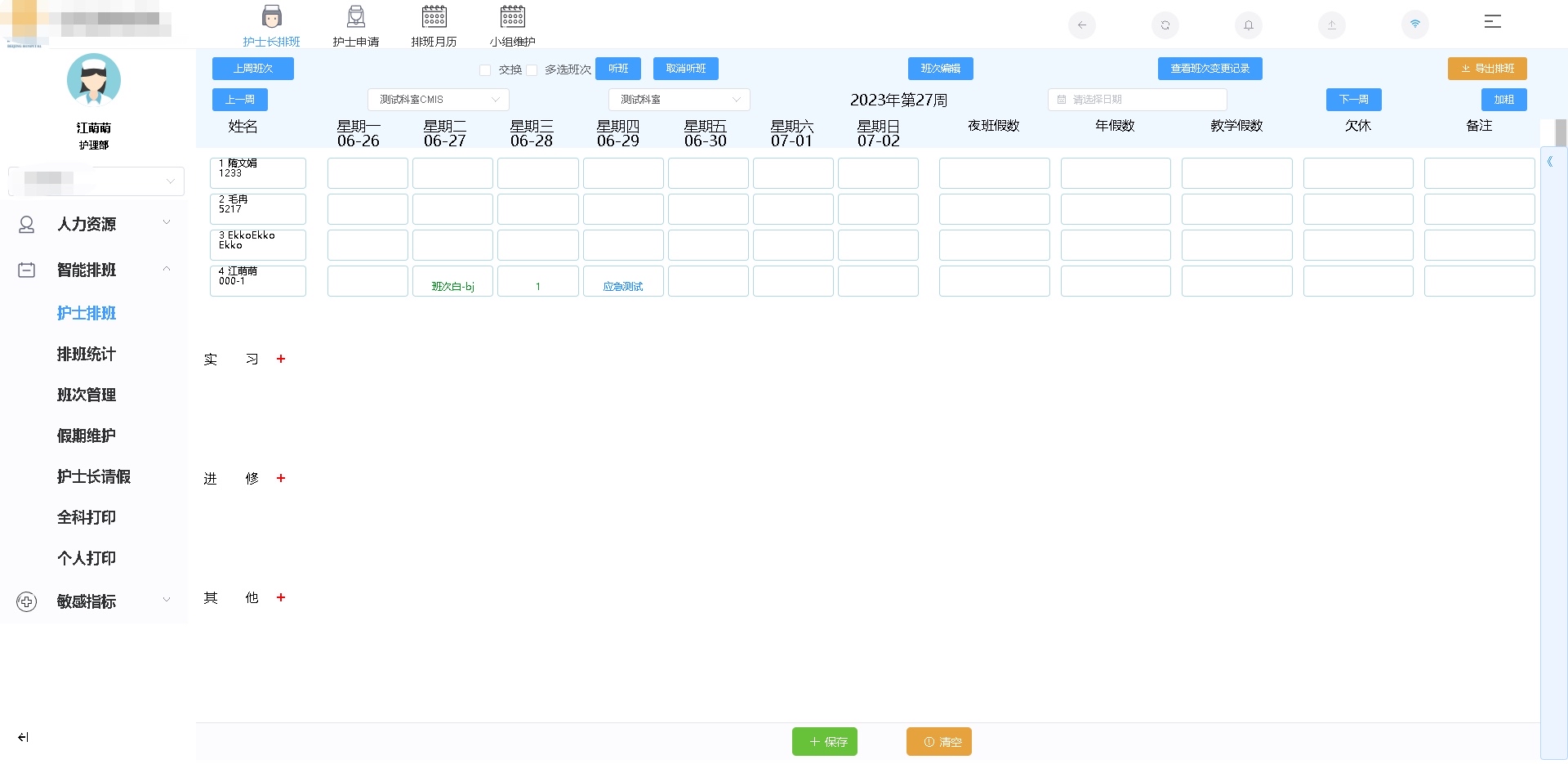Image resolution: width=1568 pixels, height=764 pixels.
Task: Click name cell 2 毛冉 5217
Action: (258, 209)
